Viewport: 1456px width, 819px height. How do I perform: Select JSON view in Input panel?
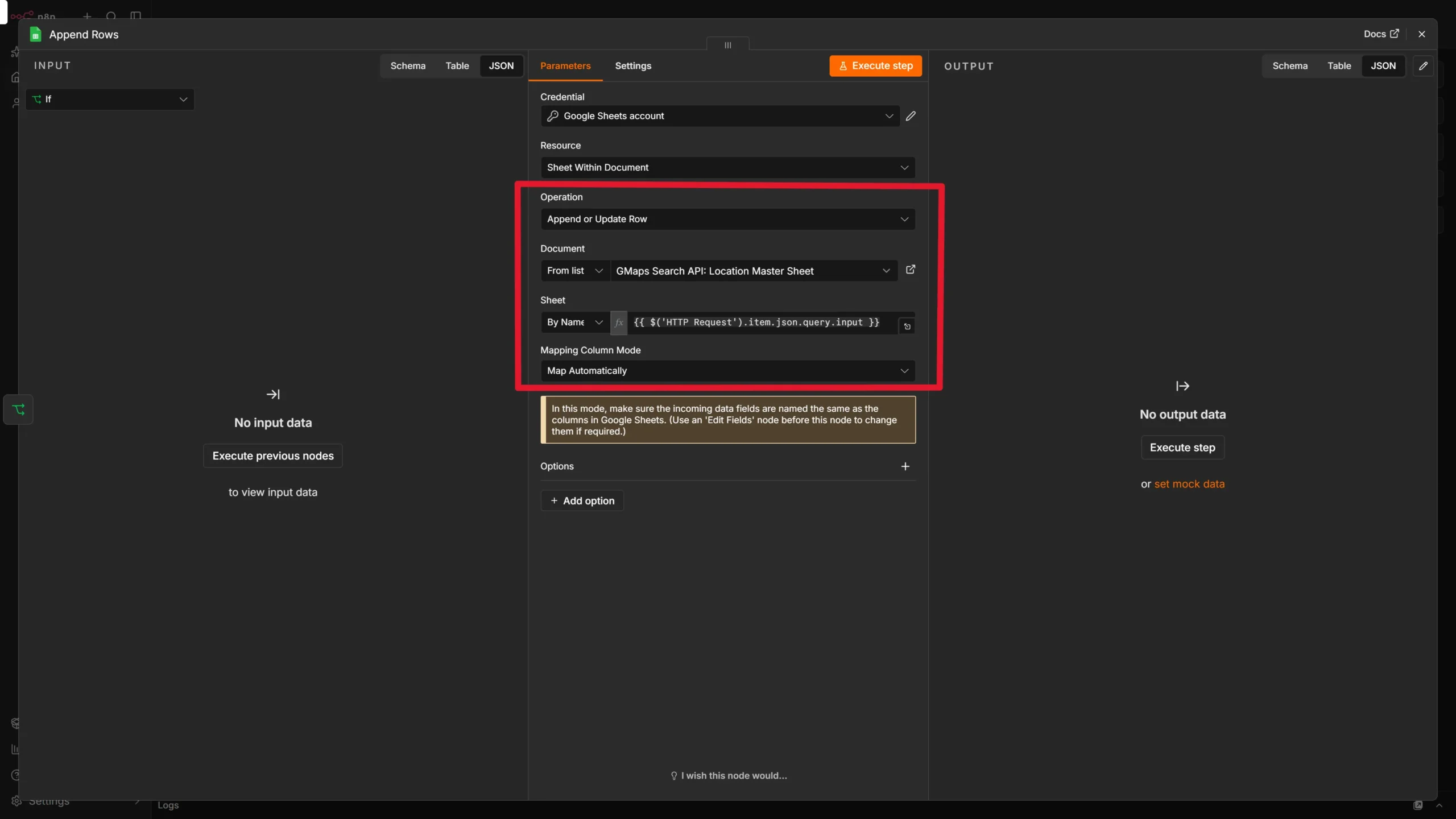click(501, 66)
